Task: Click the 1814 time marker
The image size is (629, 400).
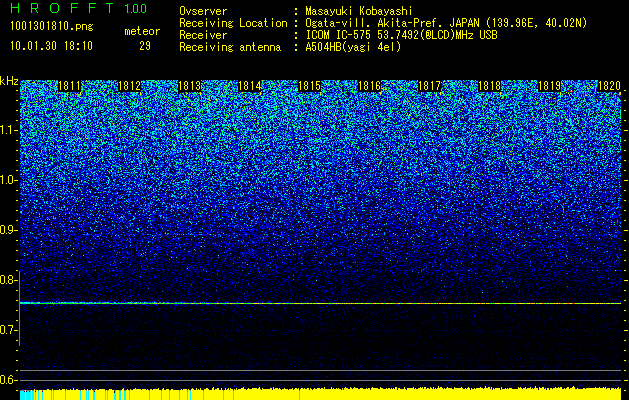Action: pos(250,86)
